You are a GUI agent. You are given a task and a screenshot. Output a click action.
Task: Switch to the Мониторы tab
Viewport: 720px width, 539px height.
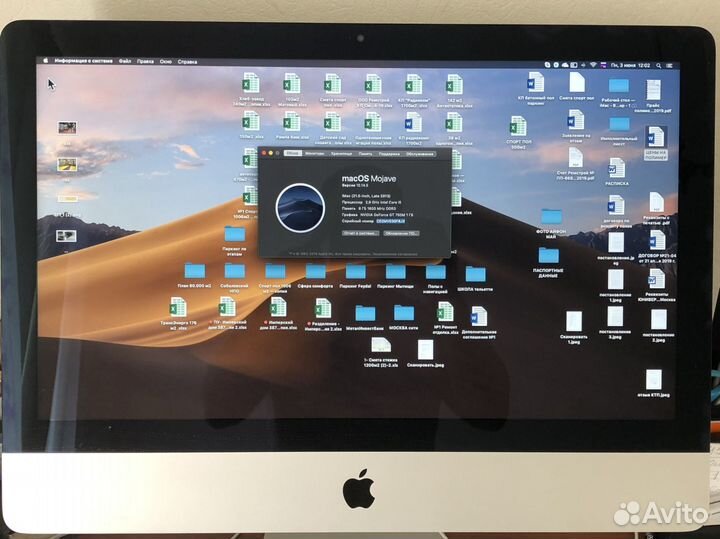pyautogui.click(x=315, y=153)
